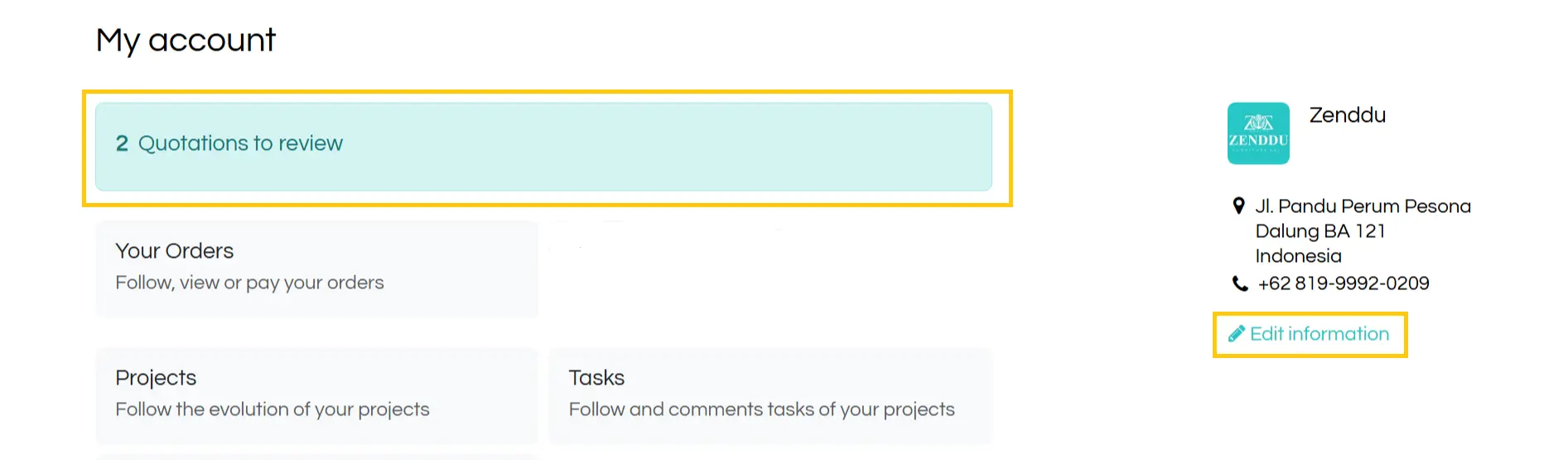Screen dimensions: 1568x460
Task: Click the Jl. Pandu Perum Pesona address line
Action: [1363, 206]
